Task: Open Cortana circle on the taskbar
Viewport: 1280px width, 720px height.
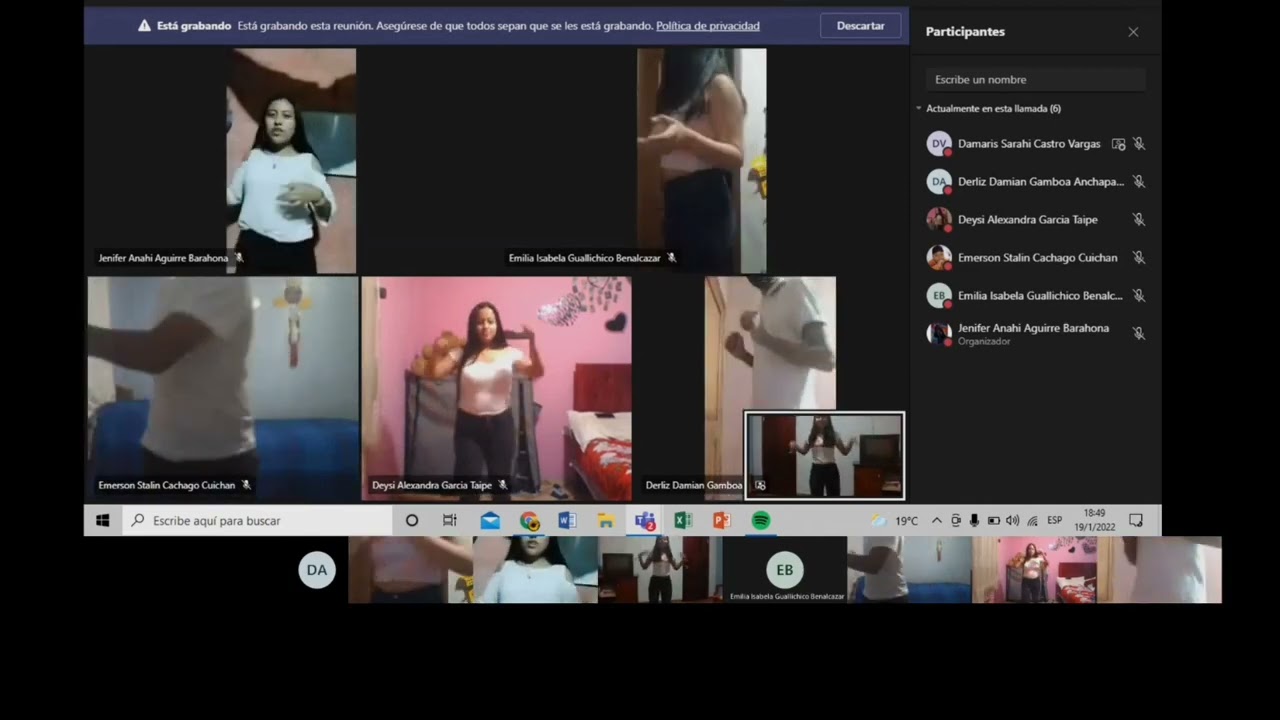Action: tap(411, 521)
